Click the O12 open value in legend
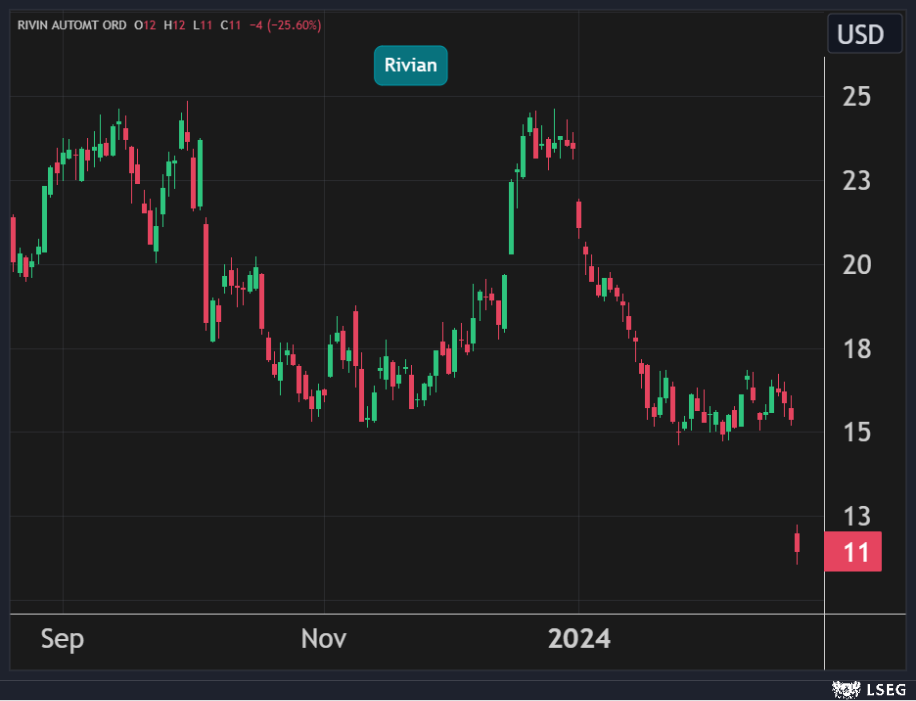916x701 pixels. pos(145,25)
